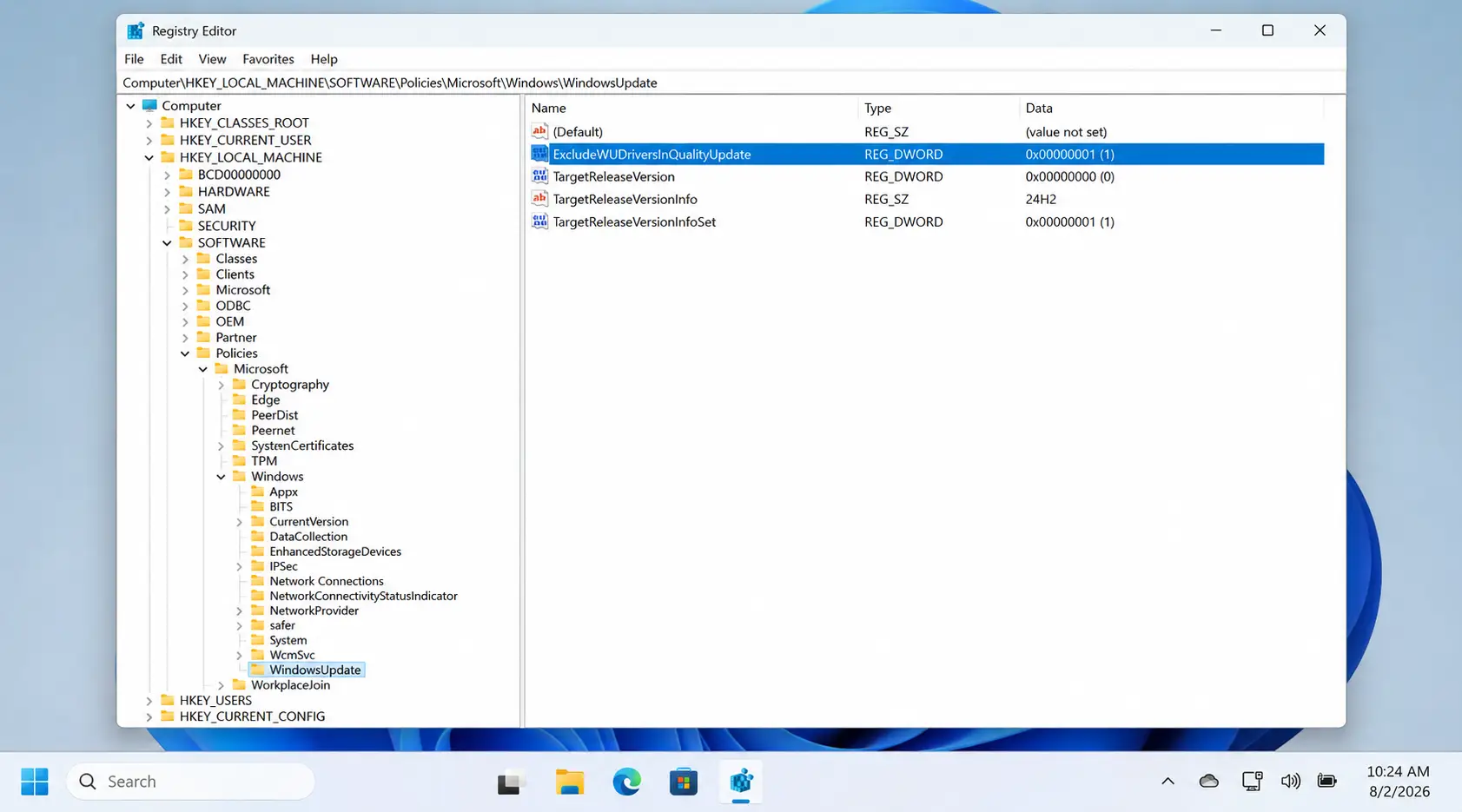Viewport: 1462px width, 812px height.
Task: Expand the HARDWARE node
Action: point(168,192)
